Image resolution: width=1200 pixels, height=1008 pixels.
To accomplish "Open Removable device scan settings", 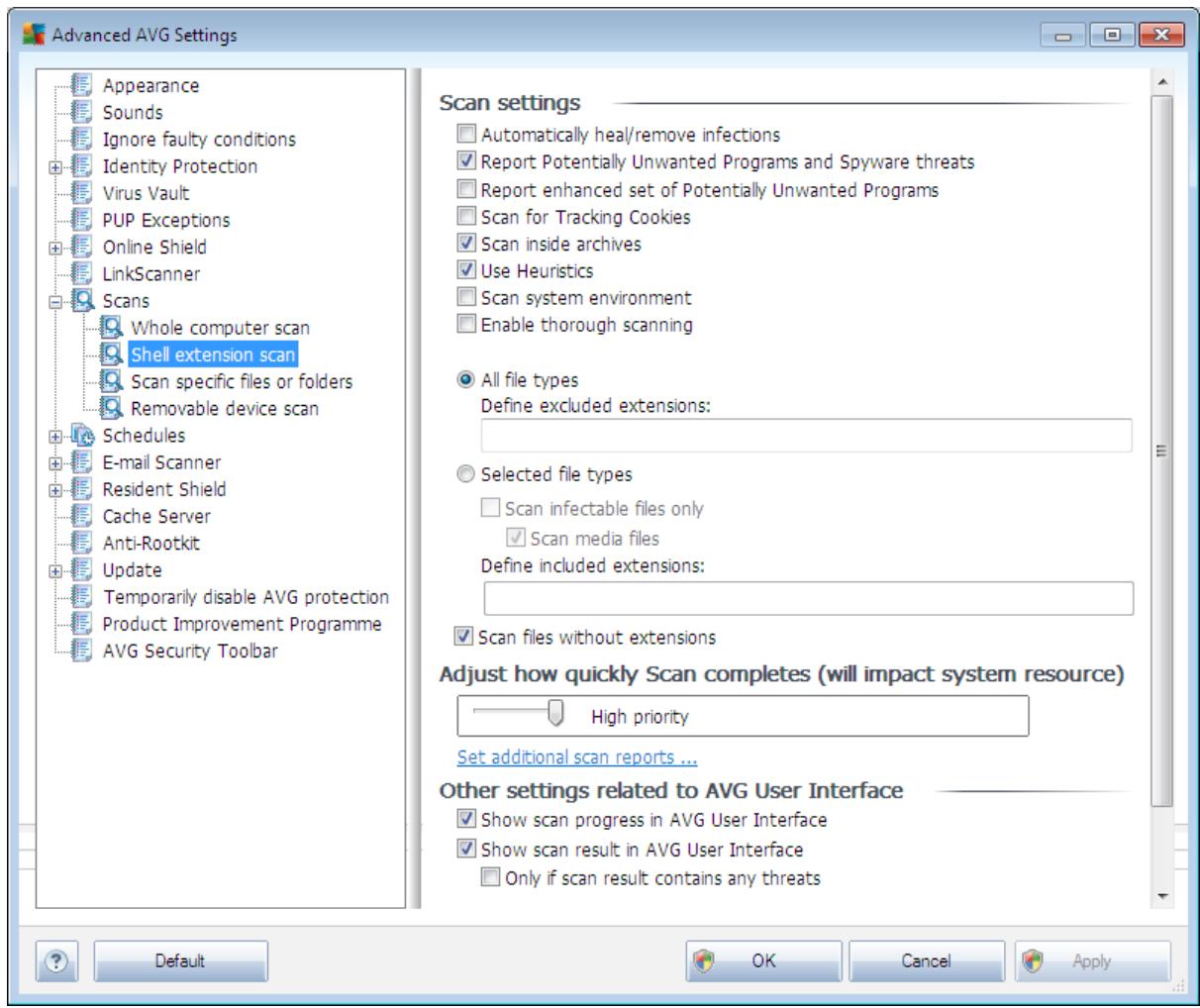I will point(225,408).
